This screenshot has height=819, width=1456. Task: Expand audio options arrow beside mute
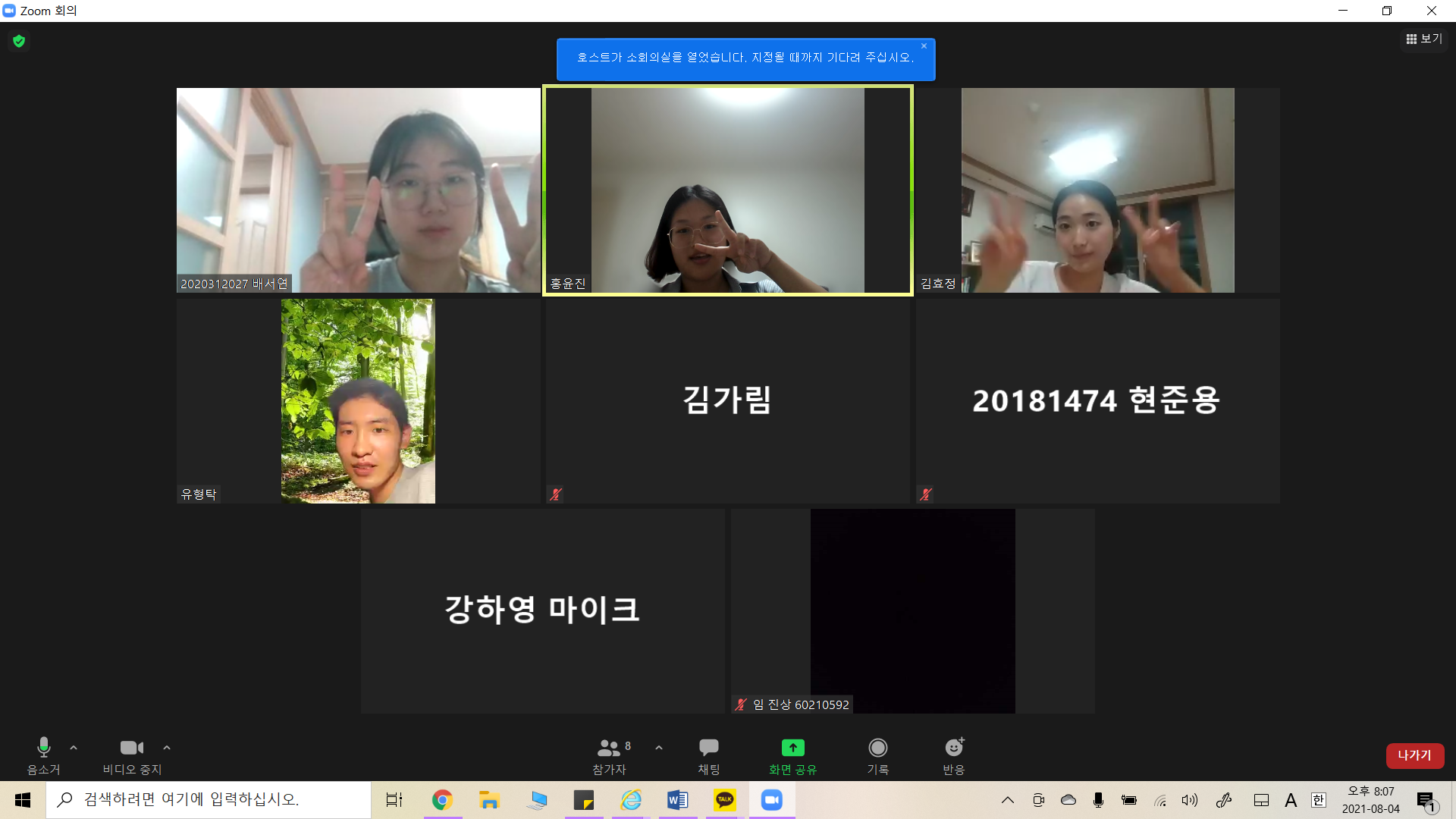click(74, 748)
